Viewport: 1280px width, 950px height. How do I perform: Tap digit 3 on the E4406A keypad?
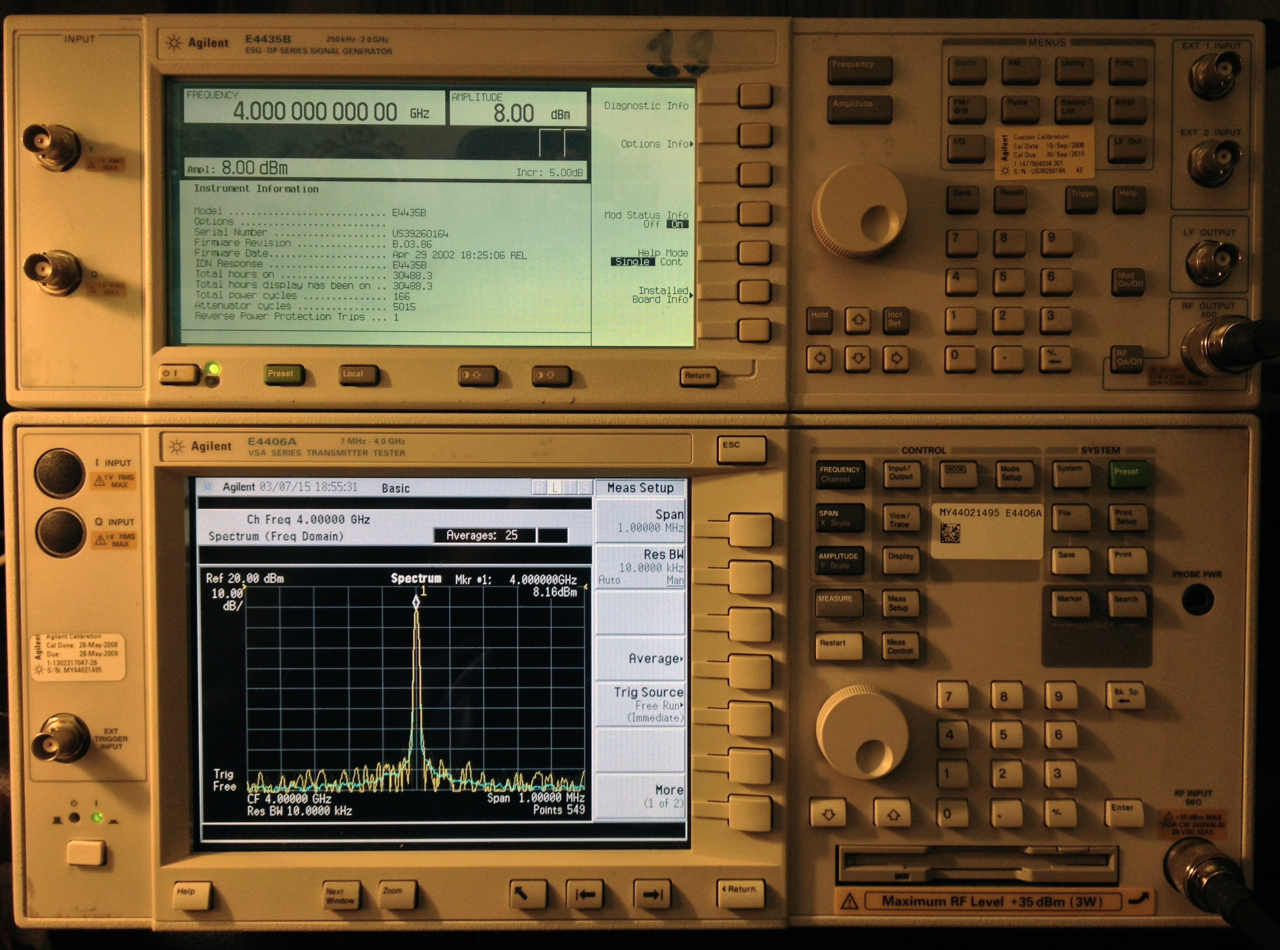[1059, 773]
